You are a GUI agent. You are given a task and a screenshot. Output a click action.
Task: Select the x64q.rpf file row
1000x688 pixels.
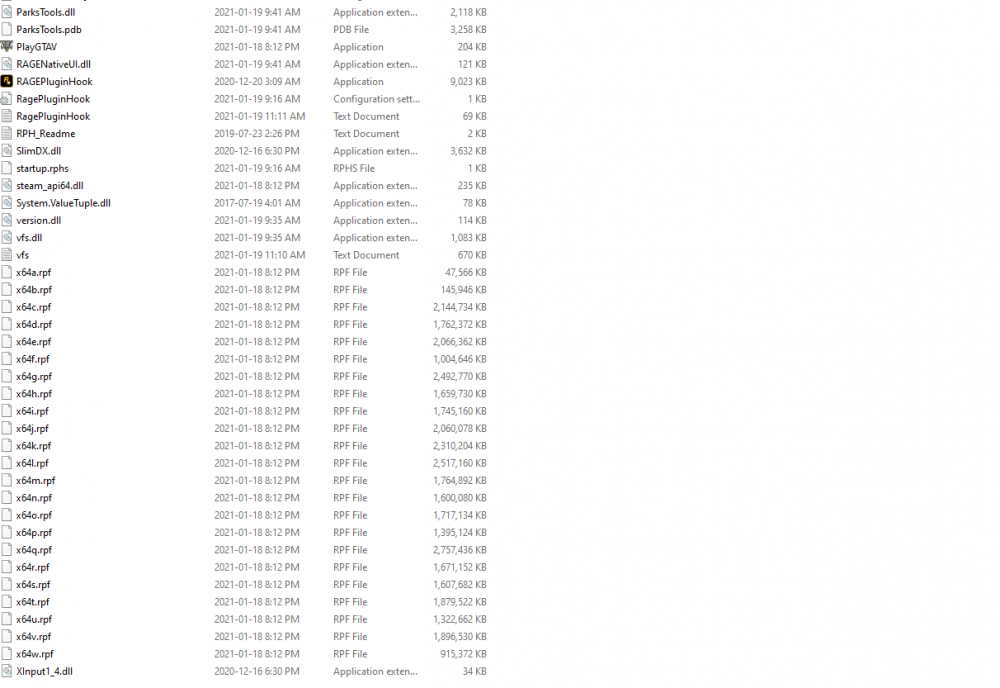(246, 550)
